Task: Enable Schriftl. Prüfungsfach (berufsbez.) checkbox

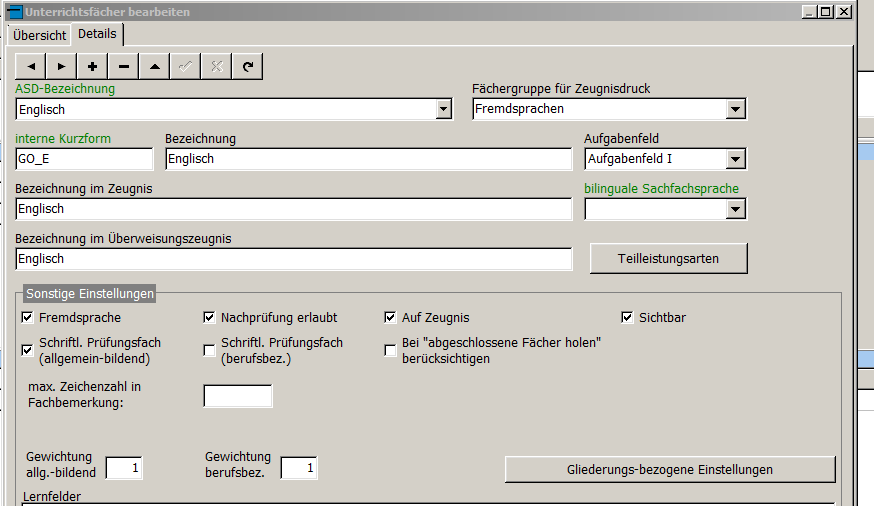Action: (209, 351)
